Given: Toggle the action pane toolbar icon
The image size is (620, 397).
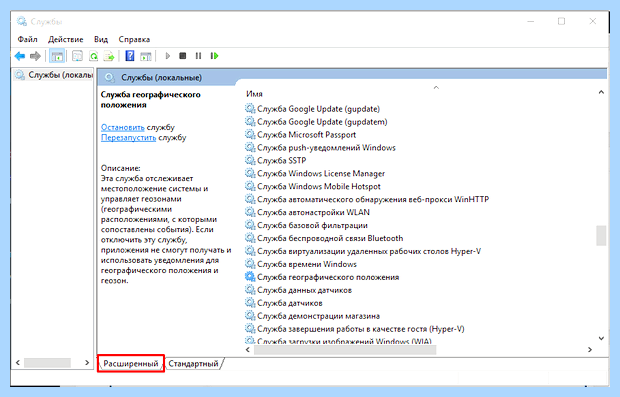Looking at the screenshot, I should pos(146,56).
